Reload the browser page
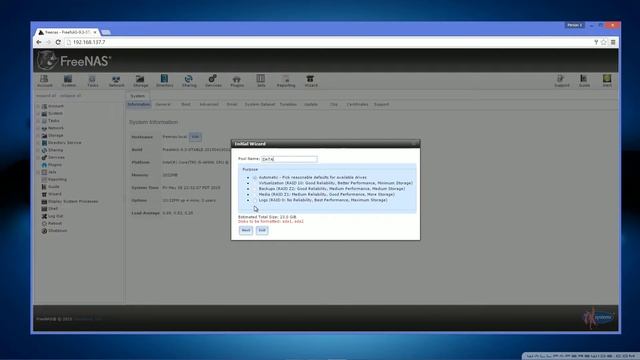640x360 pixels. 58,42
